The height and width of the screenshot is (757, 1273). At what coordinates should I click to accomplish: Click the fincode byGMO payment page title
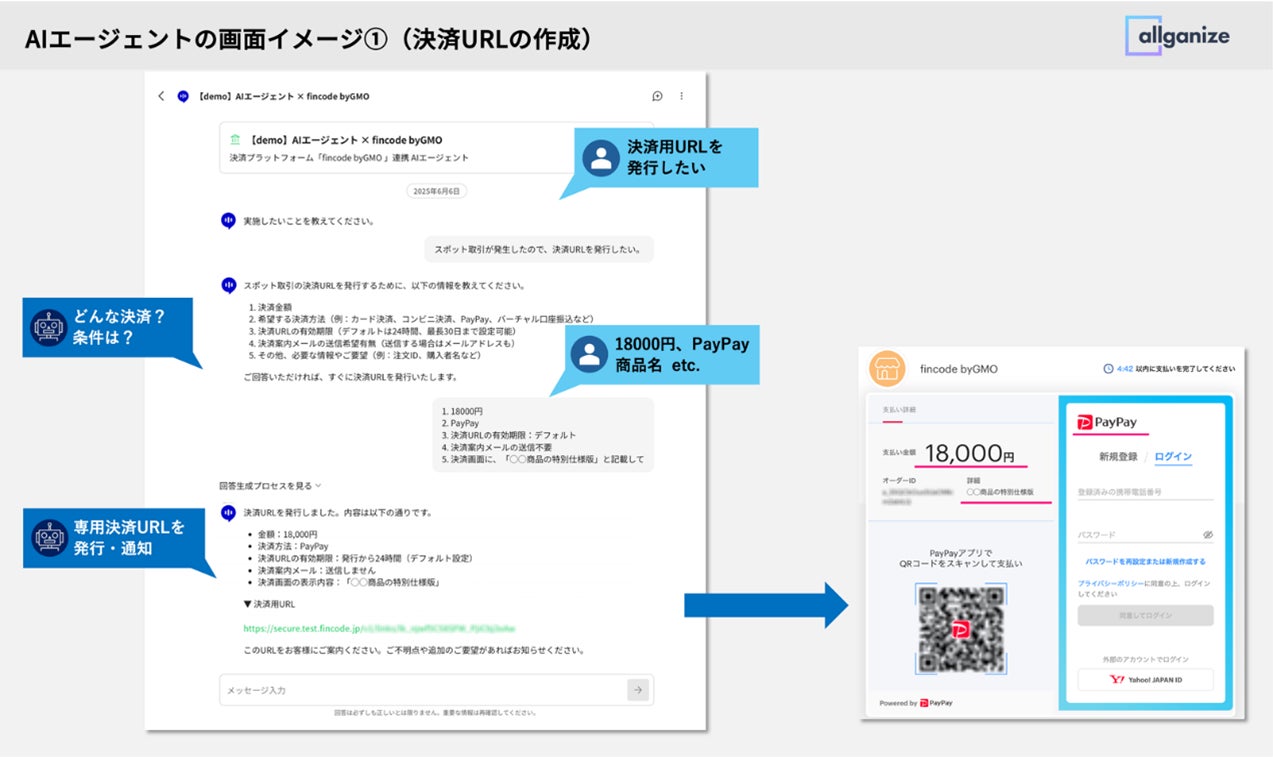[958, 369]
